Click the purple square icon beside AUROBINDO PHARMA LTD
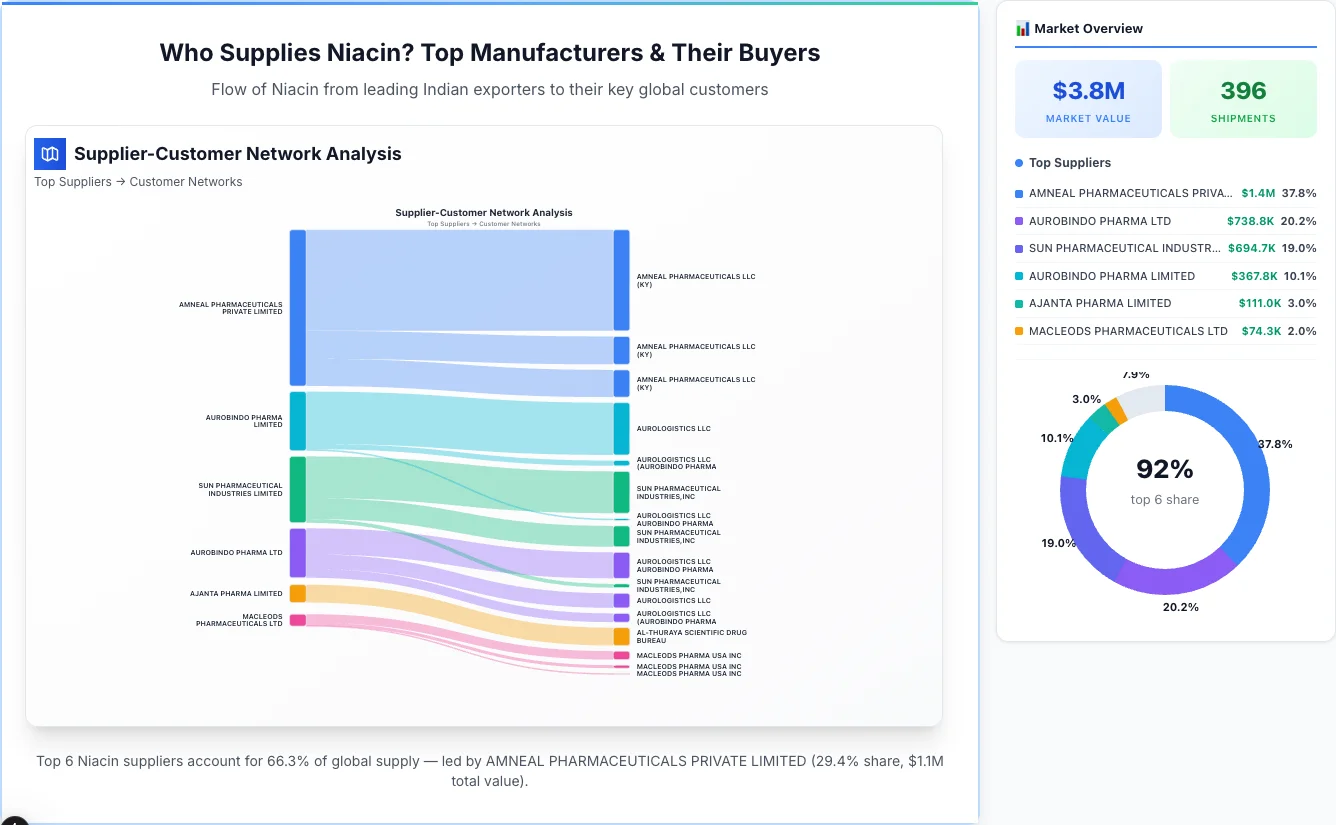 (1018, 221)
